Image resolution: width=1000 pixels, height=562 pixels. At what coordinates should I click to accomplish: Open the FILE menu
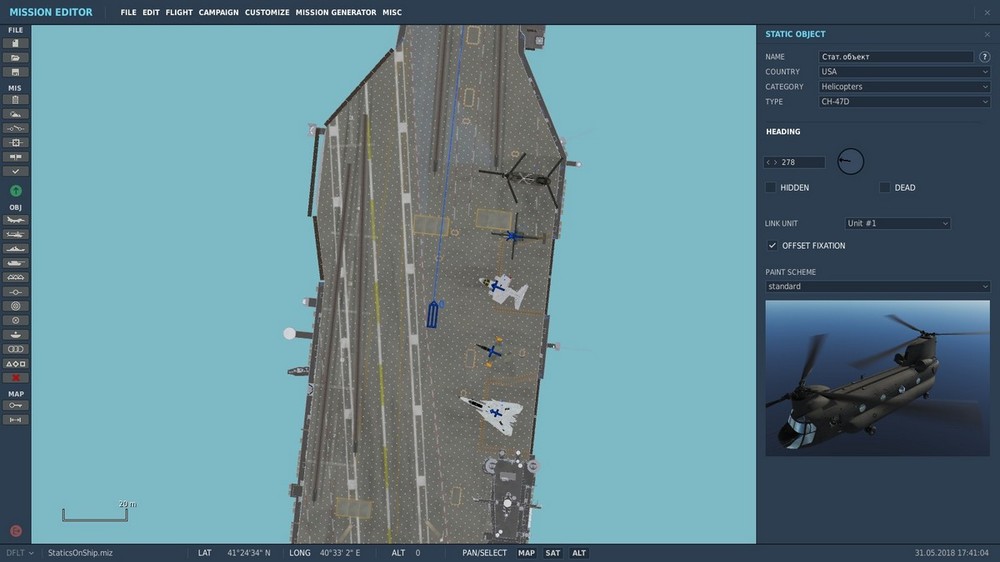(128, 12)
